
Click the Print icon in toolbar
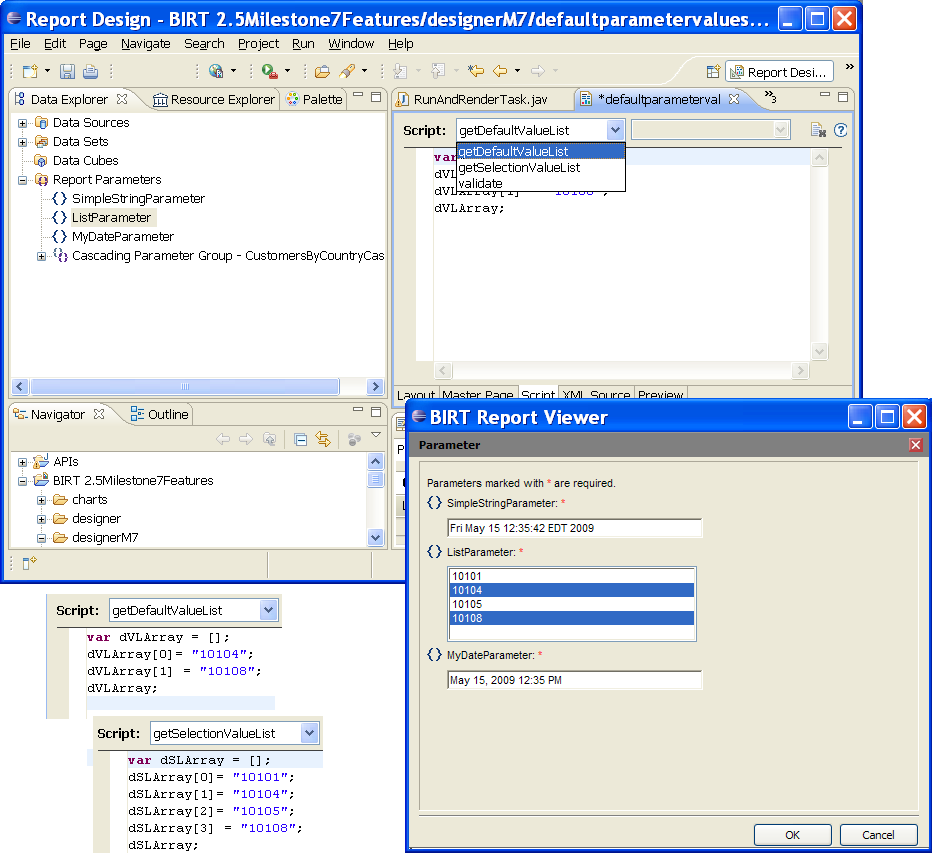(x=90, y=71)
